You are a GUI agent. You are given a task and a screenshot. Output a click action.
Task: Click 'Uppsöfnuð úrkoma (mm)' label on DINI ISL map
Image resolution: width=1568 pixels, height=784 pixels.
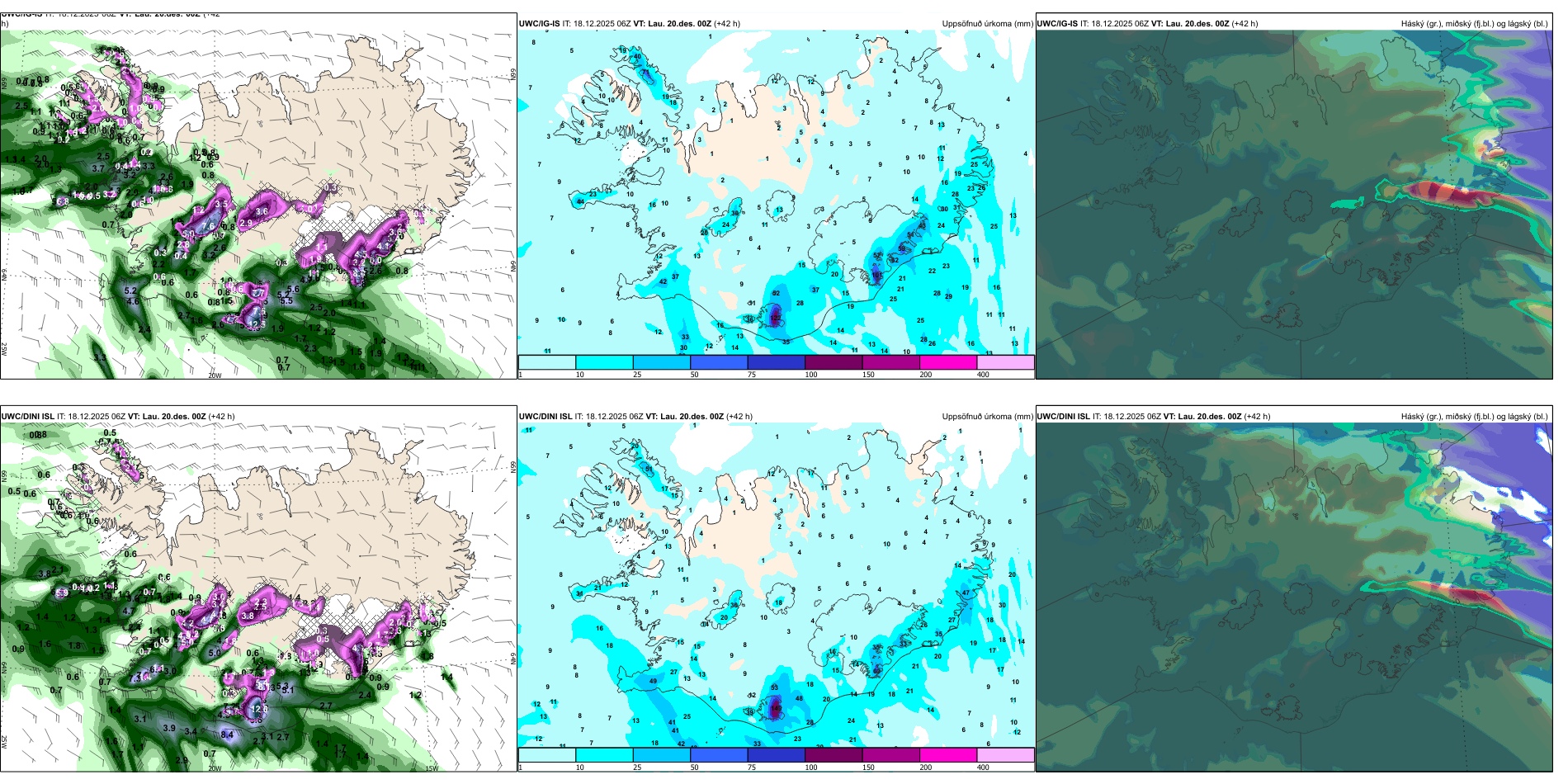[987, 417]
